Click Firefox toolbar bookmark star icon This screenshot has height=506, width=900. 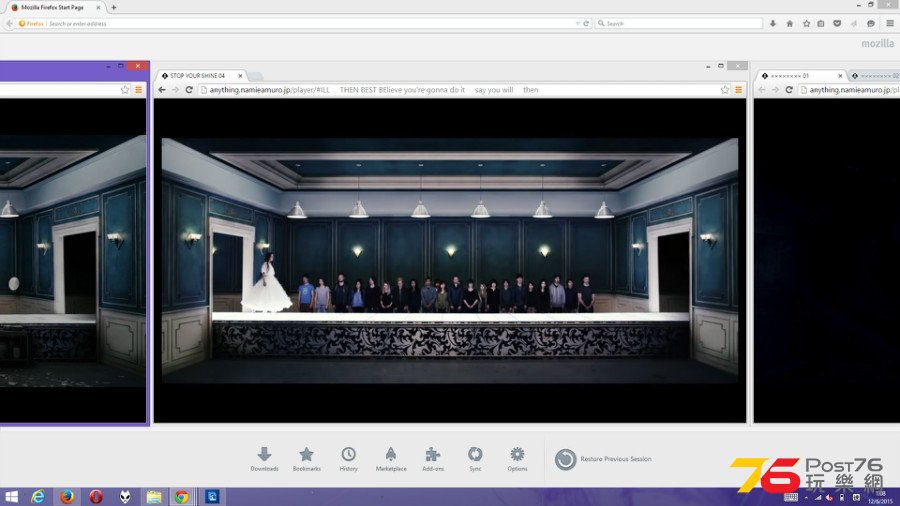[x=806, y=24]
